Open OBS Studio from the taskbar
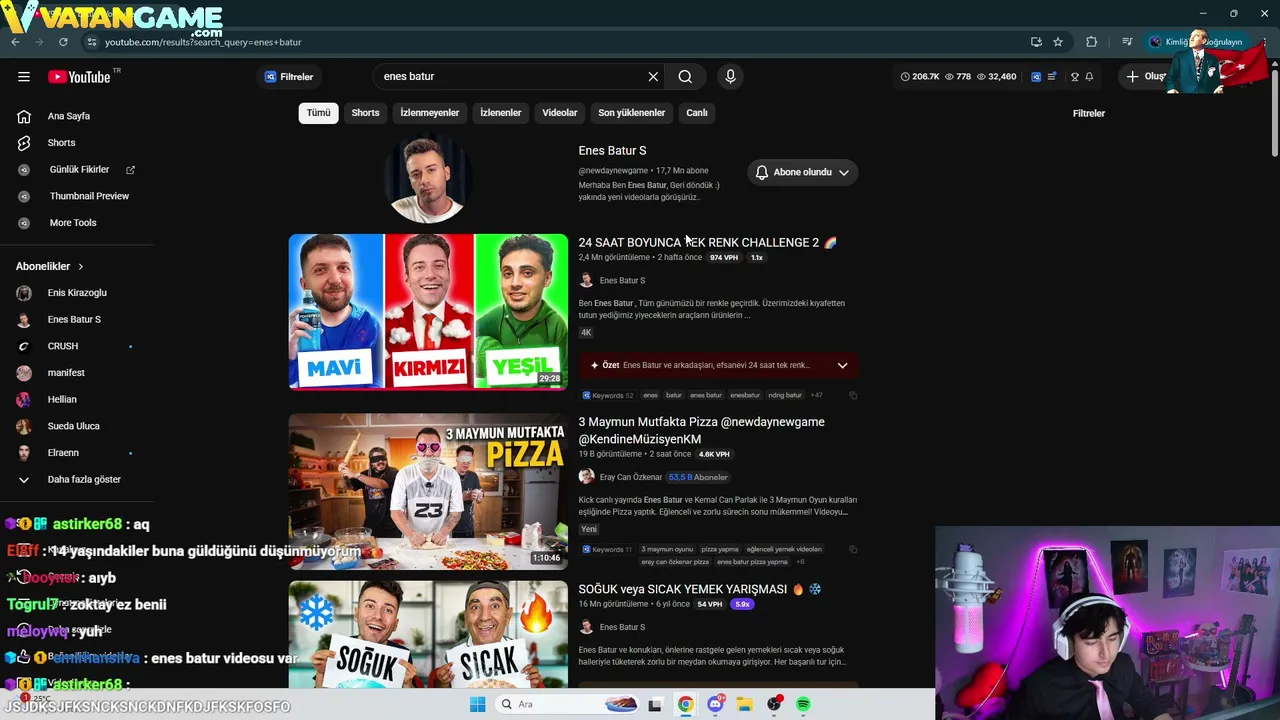The width and height of the screenshot is (1280, 720). click(774, 705)
